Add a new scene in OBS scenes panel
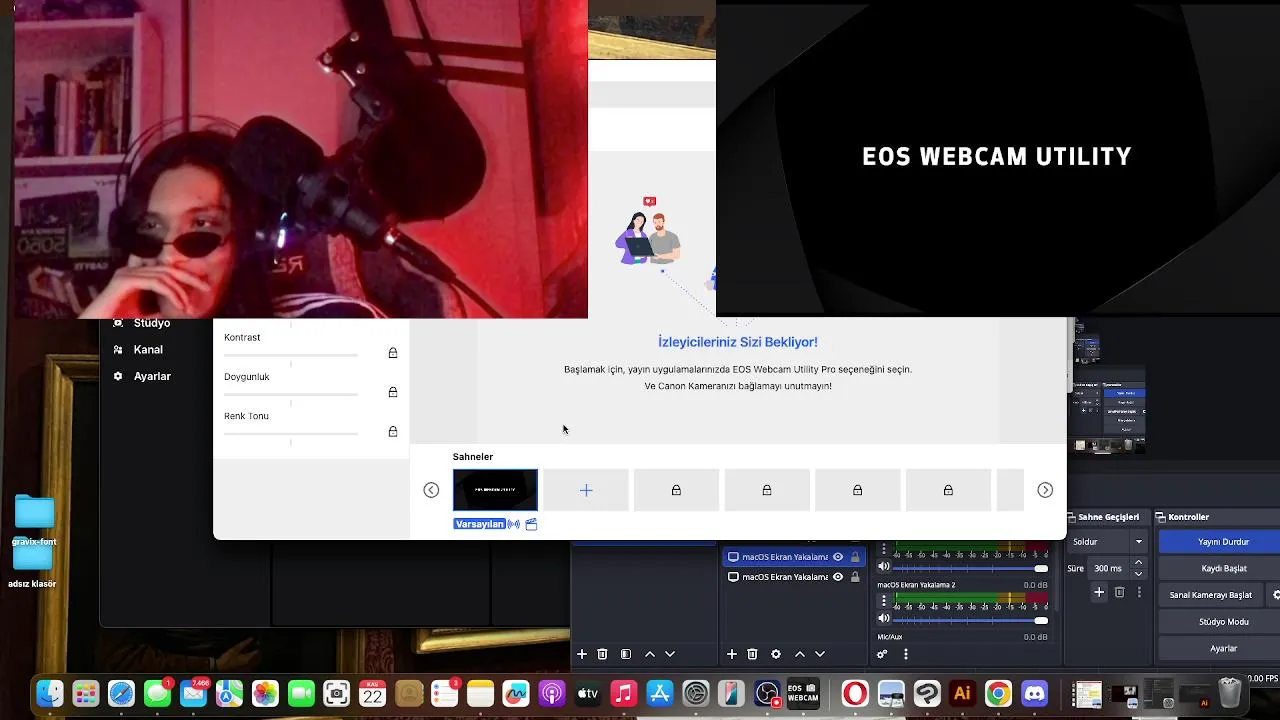This screenshot has width=1280, height=720. point(582,654)
